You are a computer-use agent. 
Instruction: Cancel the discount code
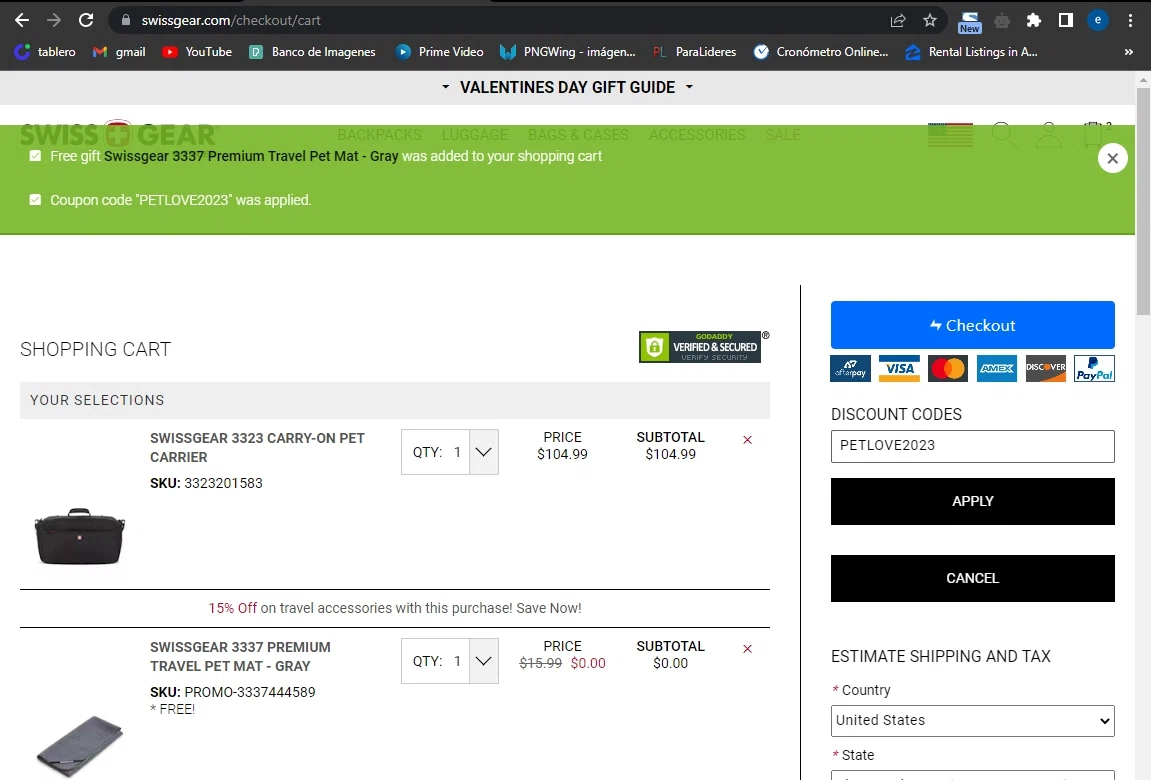coord(973,578)
